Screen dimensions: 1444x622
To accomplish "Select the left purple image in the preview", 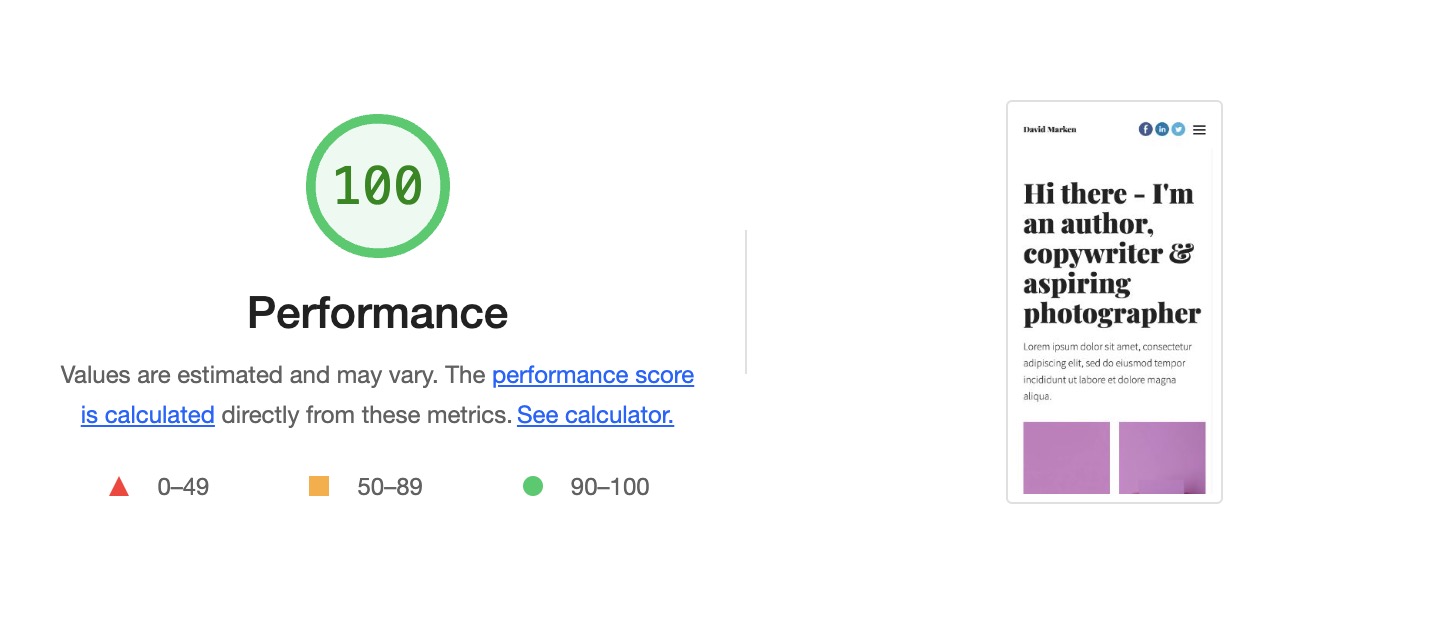I will click(1066, 457).
